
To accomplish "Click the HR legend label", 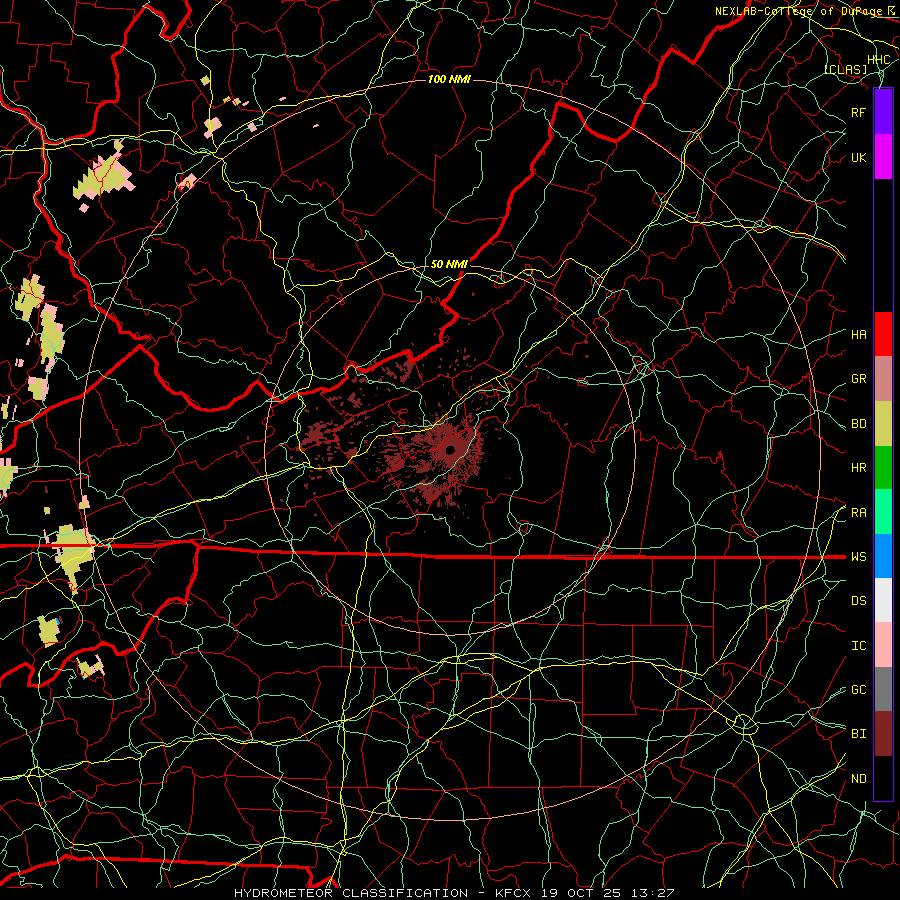I will (858, 468).
